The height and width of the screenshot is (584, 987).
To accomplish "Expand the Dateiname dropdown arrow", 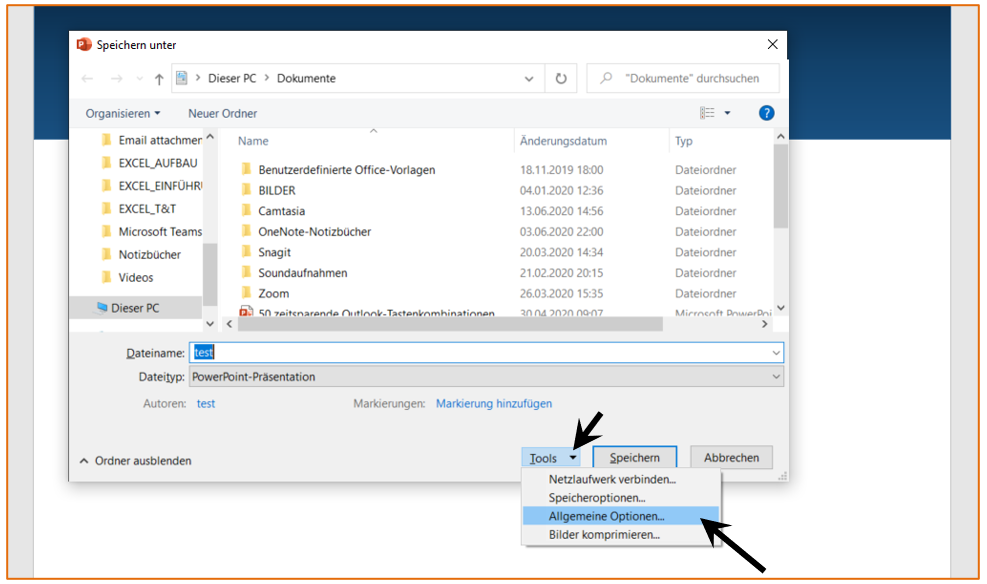I will point(776,353).
